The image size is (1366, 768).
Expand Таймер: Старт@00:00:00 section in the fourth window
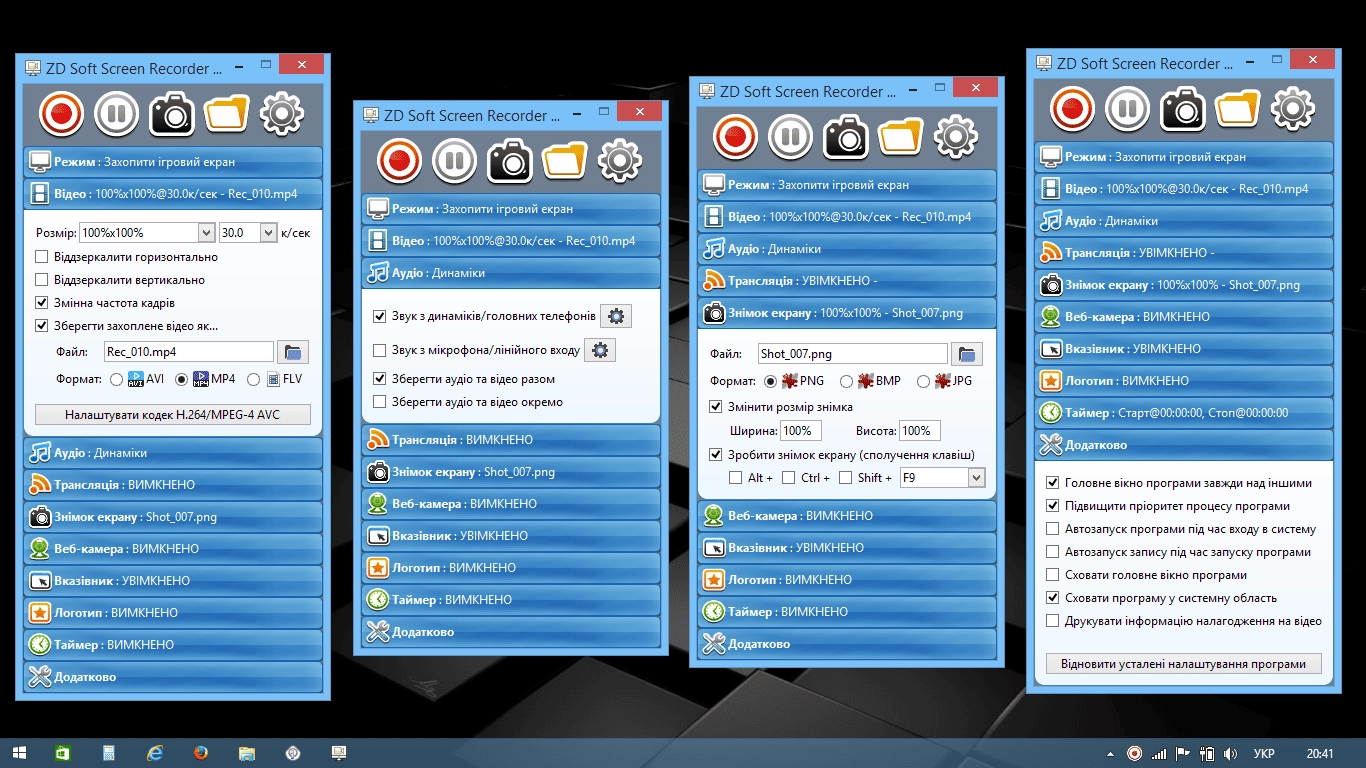point(1184,412)
